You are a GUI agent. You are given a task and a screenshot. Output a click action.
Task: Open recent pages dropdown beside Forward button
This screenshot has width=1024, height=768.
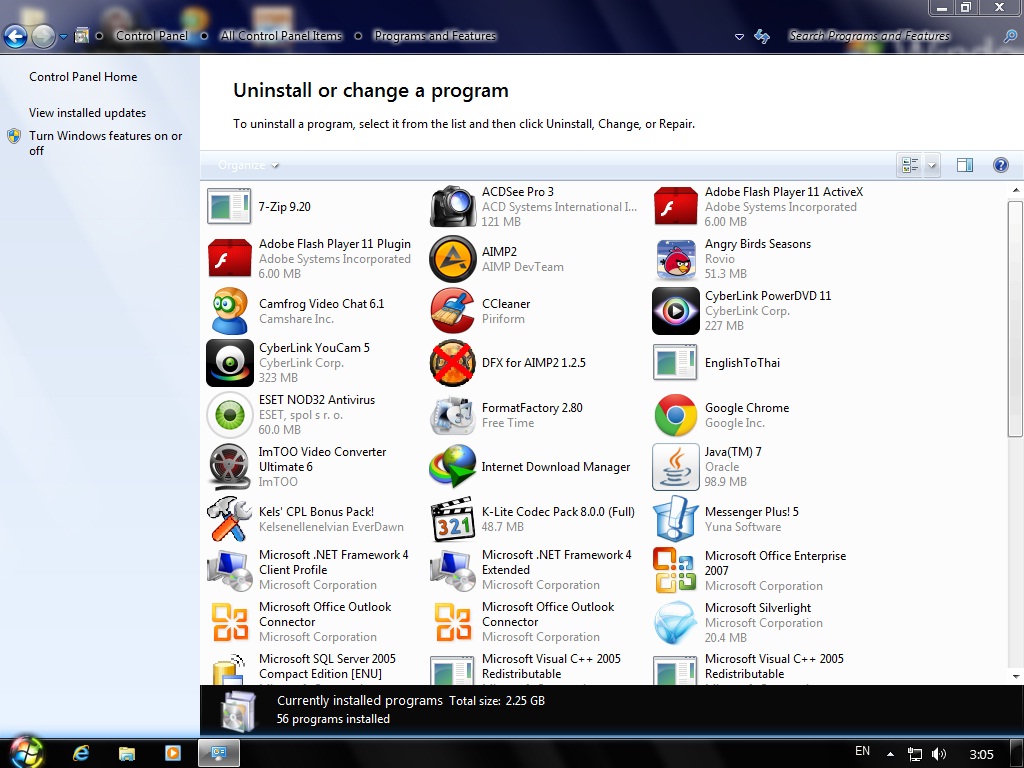[x=63, y=37]
